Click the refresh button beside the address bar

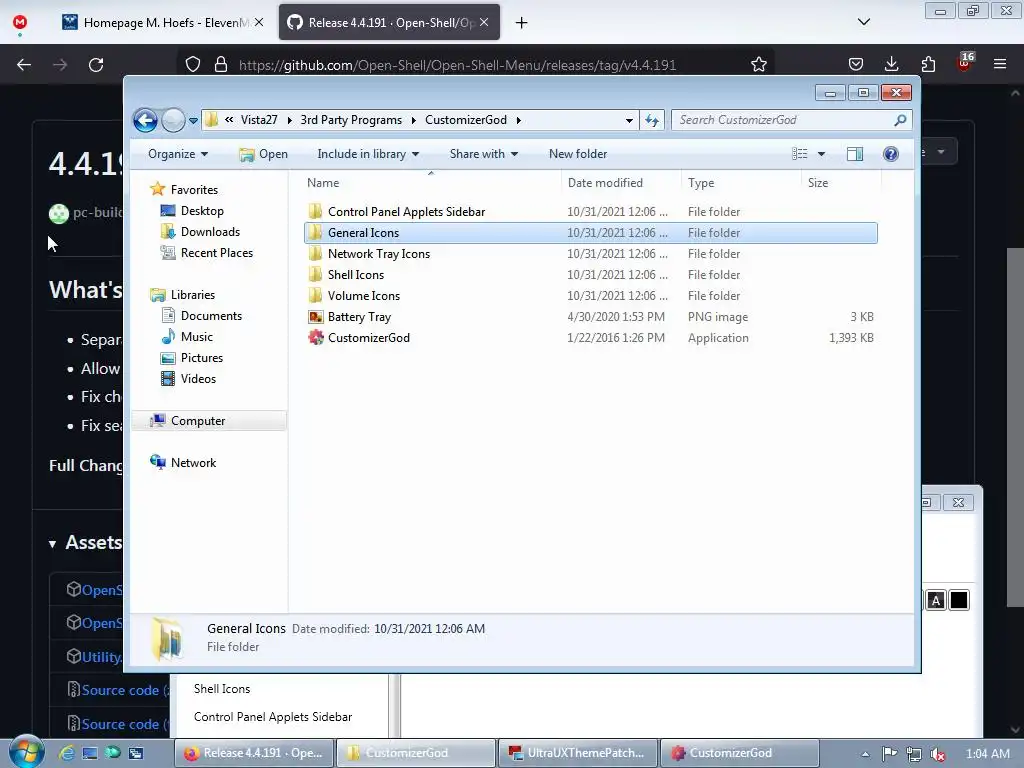(x=652, y=120)
